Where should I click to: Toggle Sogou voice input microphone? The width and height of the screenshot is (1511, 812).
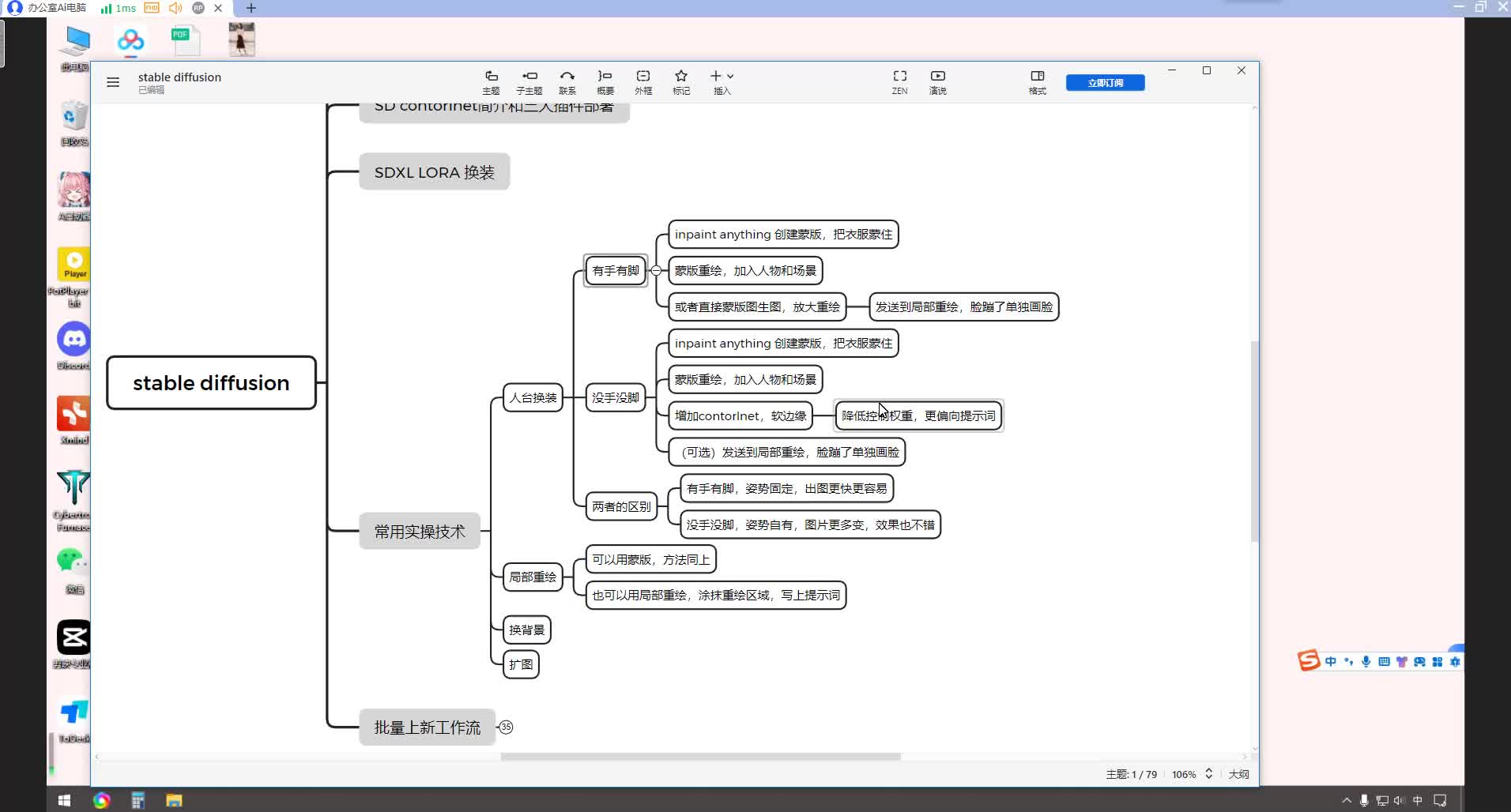pyautogui.click(x=1366, y=661)
